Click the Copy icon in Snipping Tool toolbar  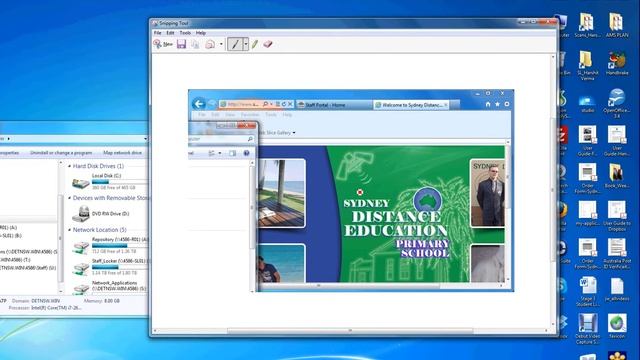(x=196, y=44)
